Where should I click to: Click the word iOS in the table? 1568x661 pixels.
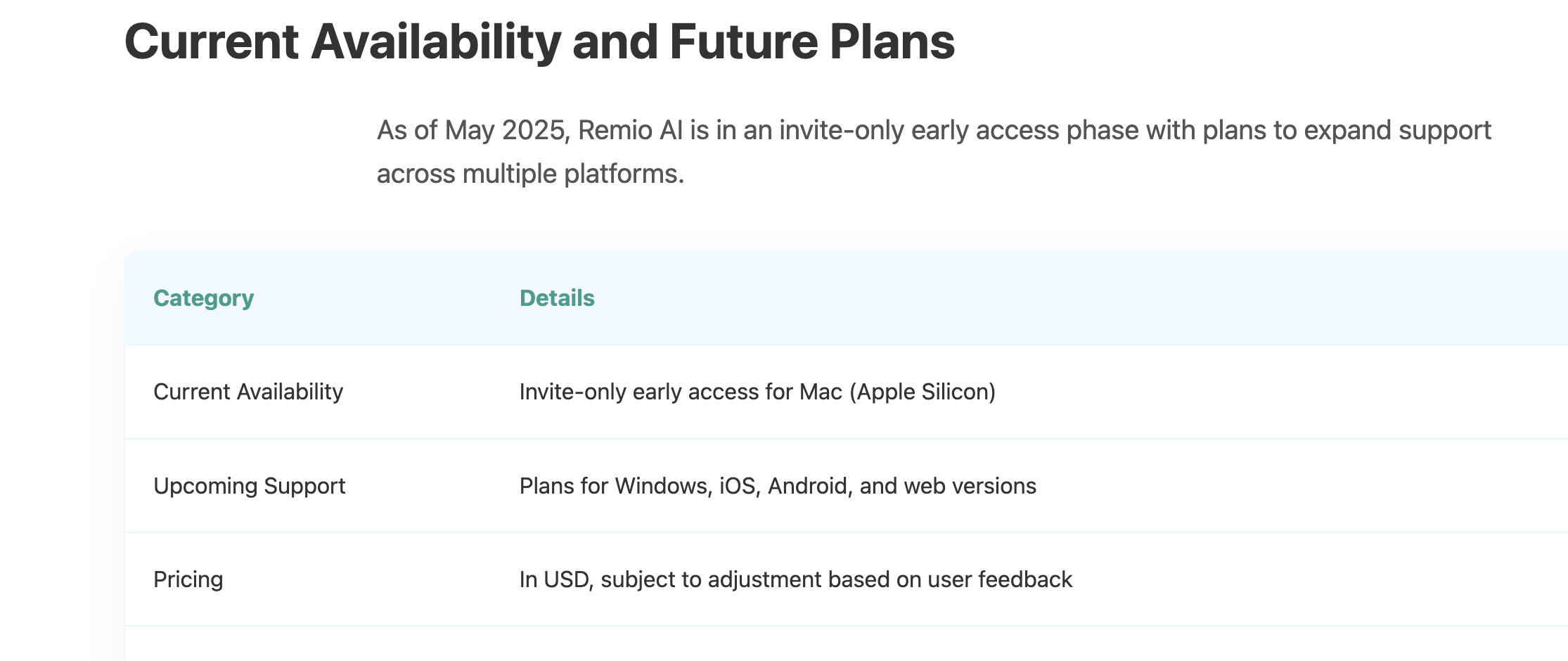[x=738, y=486]
